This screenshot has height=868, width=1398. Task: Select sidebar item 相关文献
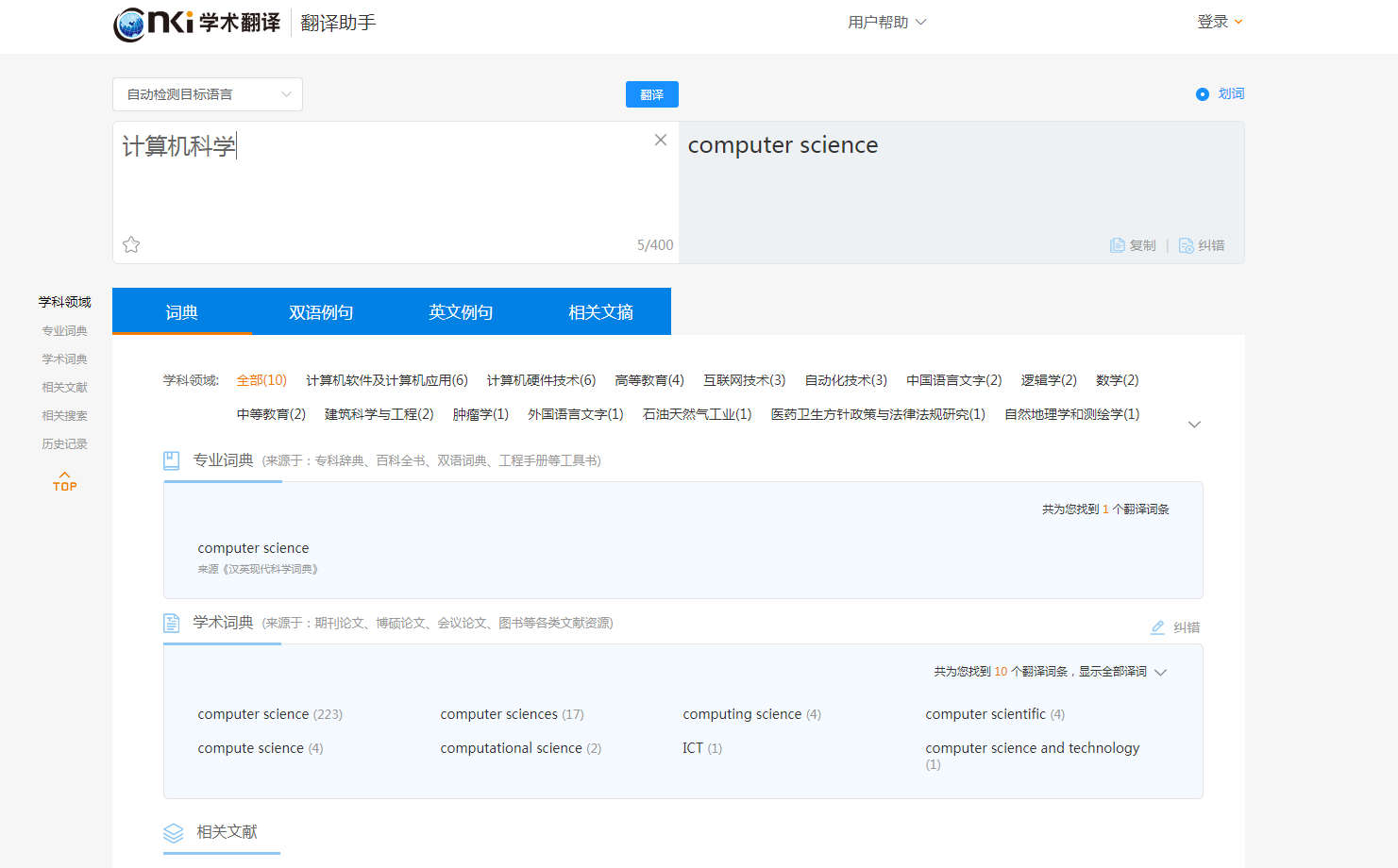point(64,388)
